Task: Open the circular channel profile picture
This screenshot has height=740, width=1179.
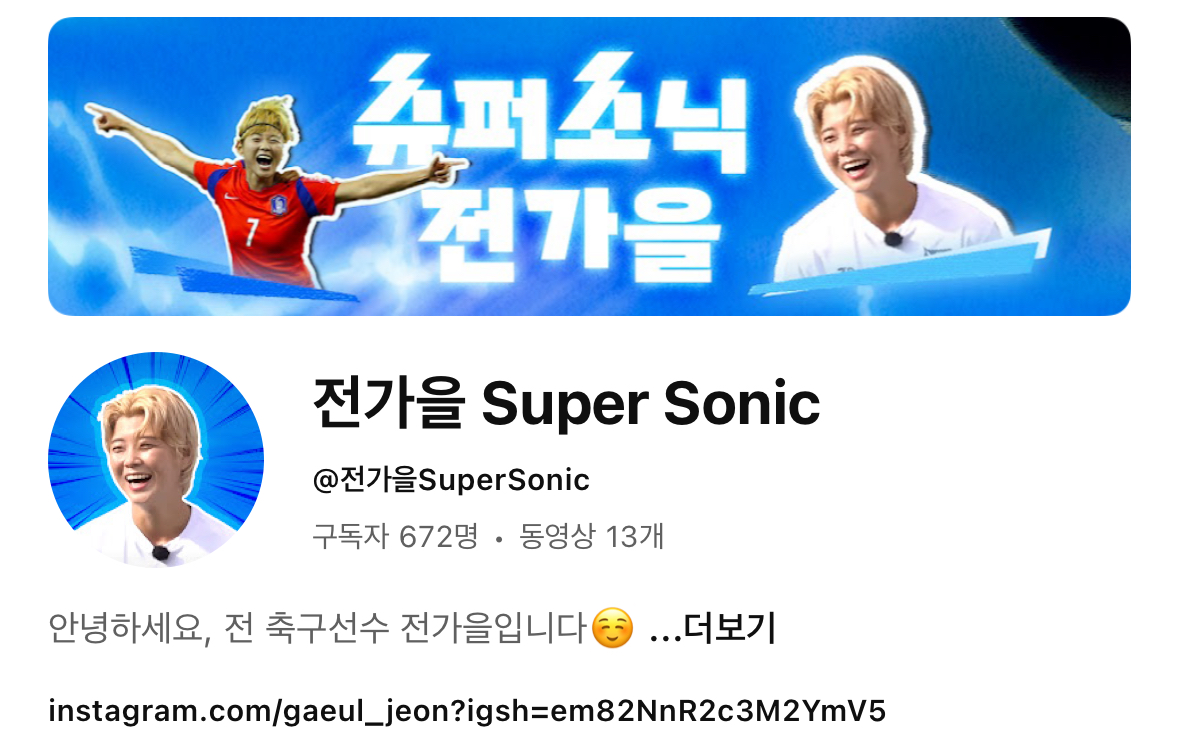Action: (156, 459)
